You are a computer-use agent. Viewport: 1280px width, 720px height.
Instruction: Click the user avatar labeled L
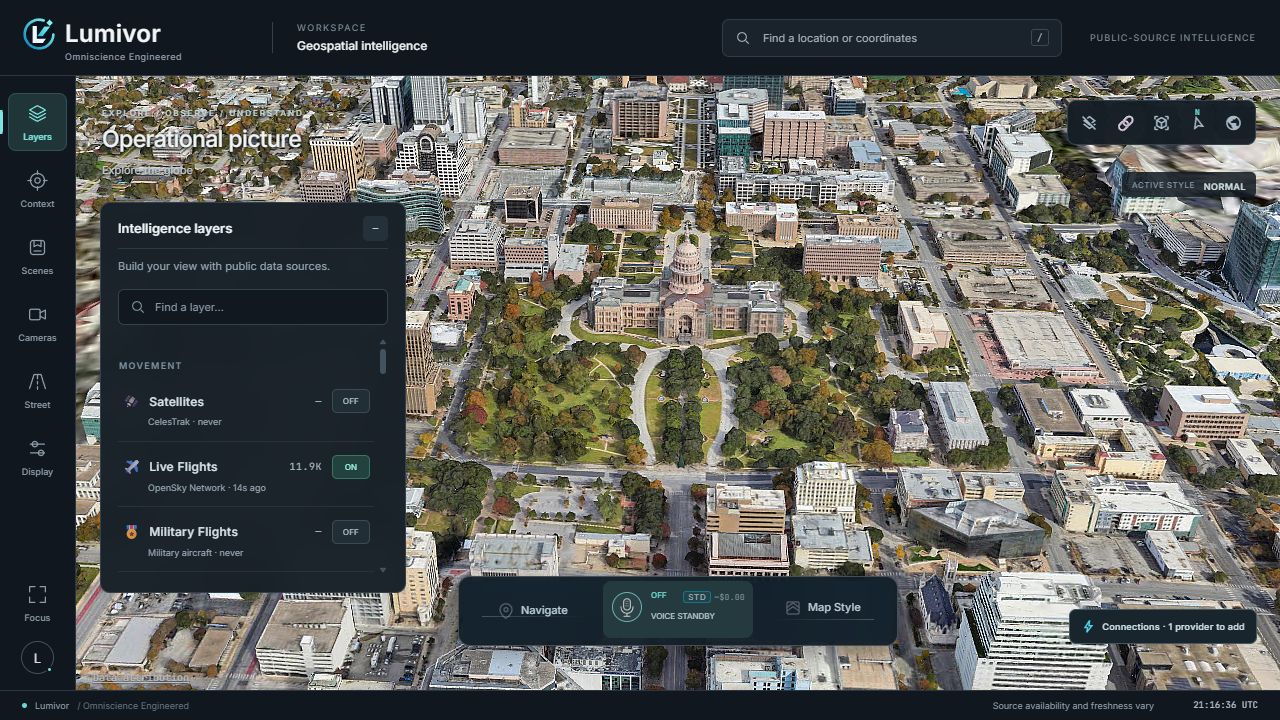coord(37,657)
